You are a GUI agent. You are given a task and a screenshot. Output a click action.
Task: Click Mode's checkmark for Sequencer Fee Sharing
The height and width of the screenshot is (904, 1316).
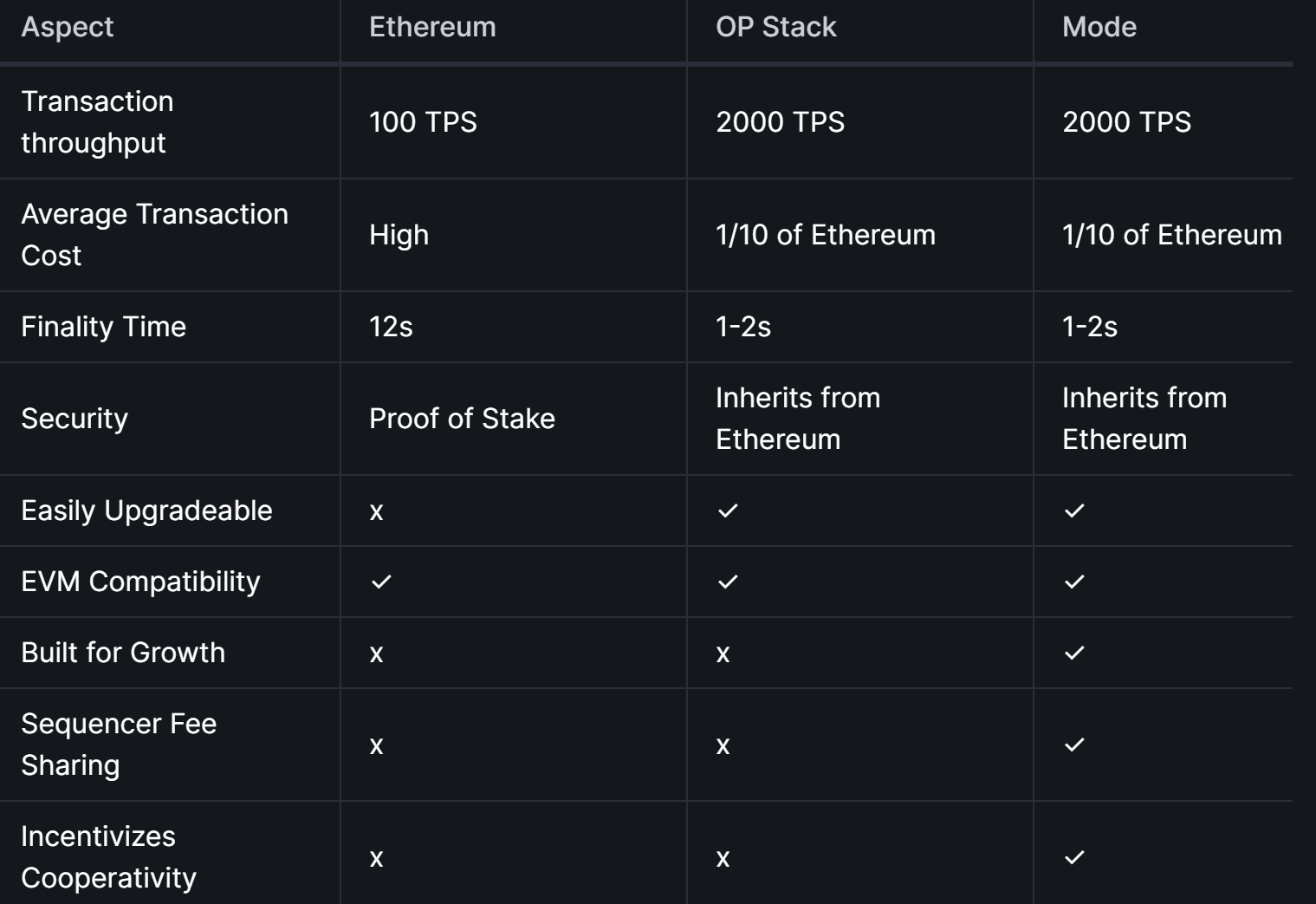coord(1074,745)
